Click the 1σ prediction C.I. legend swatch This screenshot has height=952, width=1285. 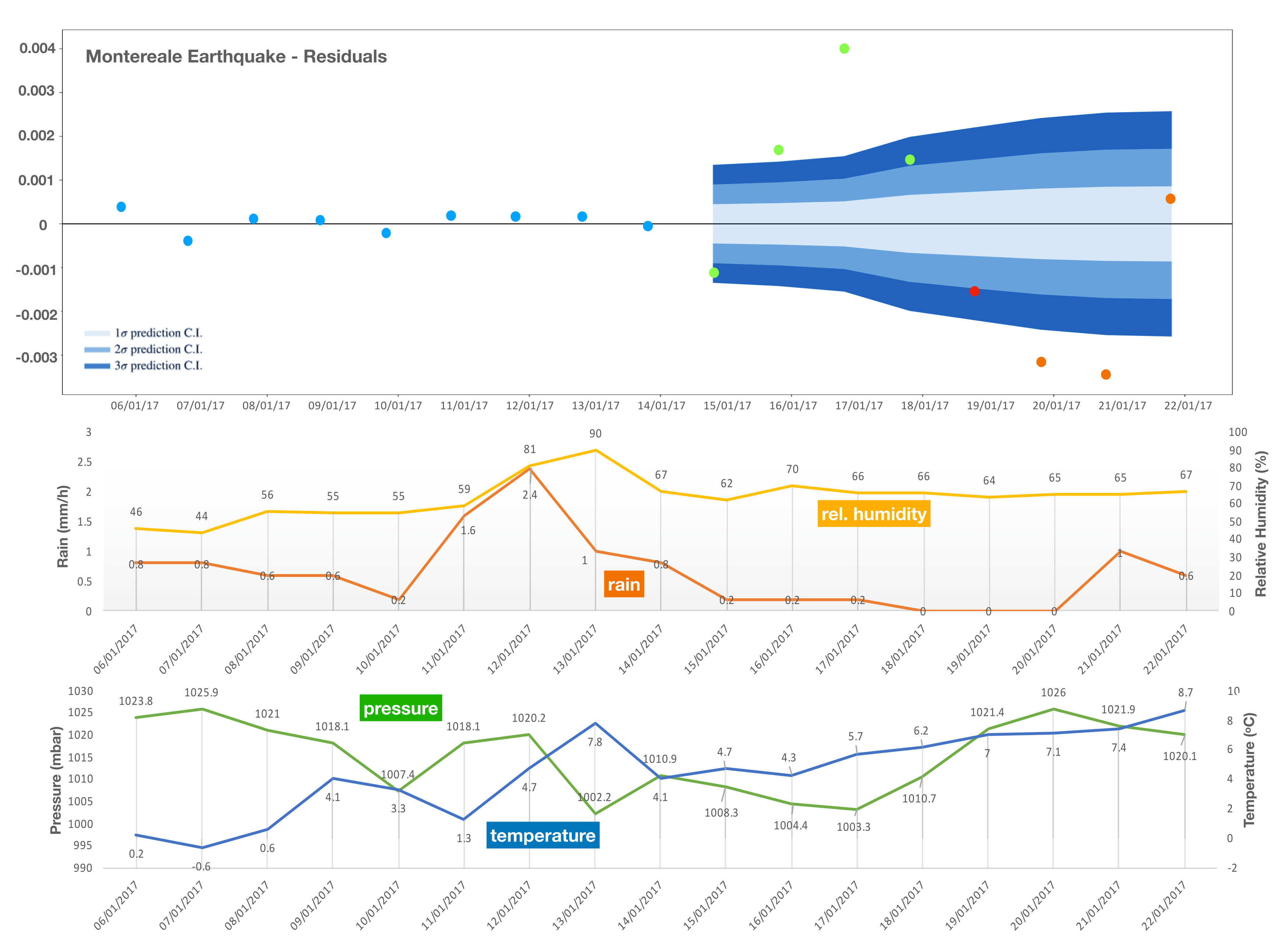pos(97,333)
